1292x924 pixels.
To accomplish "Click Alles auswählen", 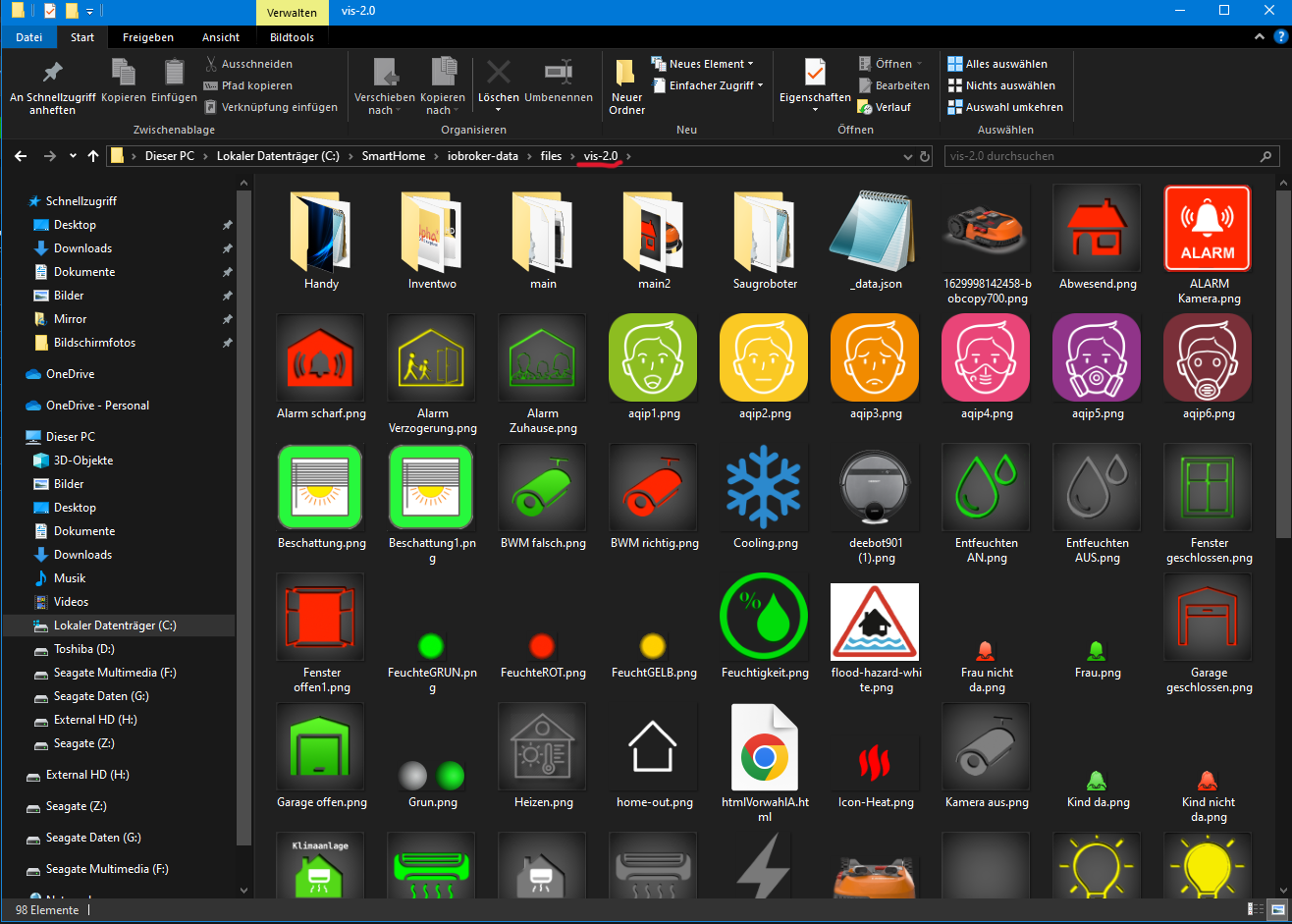I will tap(996, 64).
